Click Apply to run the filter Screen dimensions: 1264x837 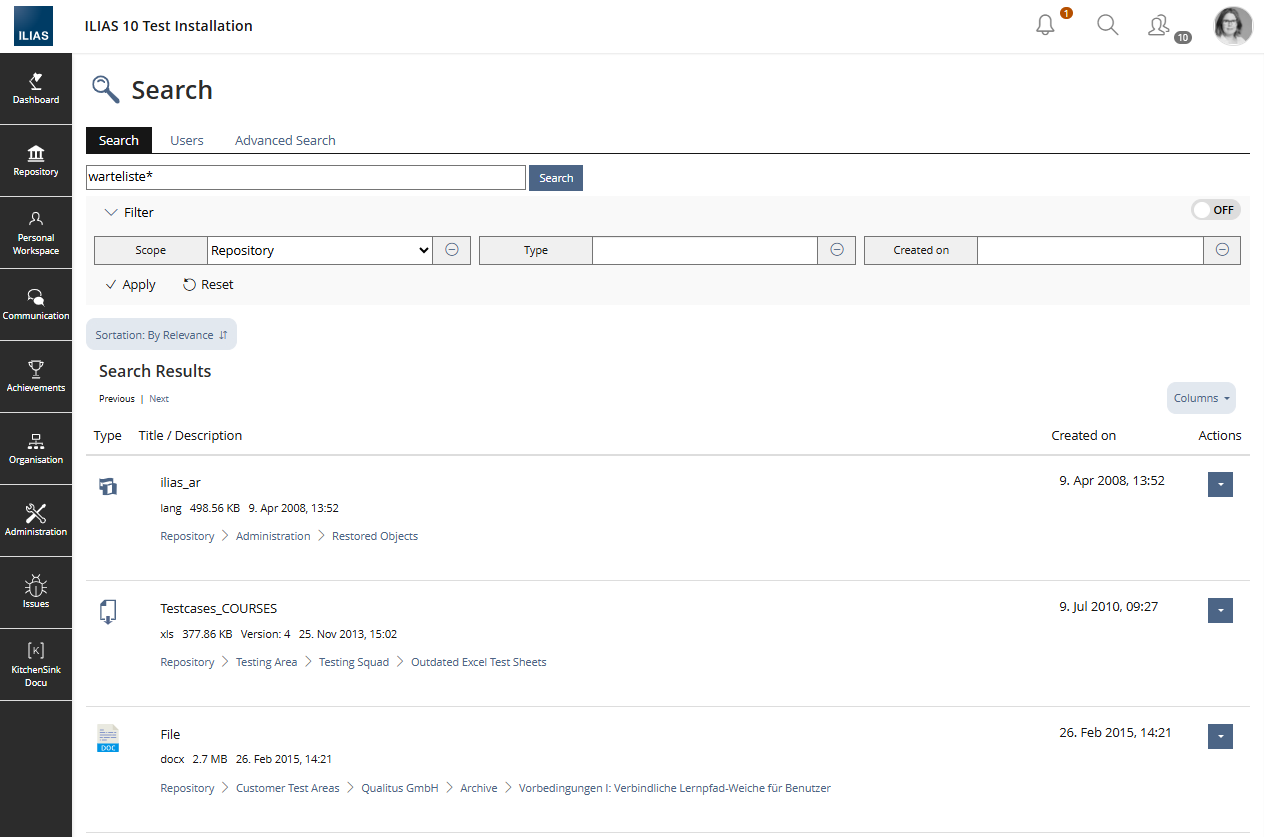pos(129,284)
